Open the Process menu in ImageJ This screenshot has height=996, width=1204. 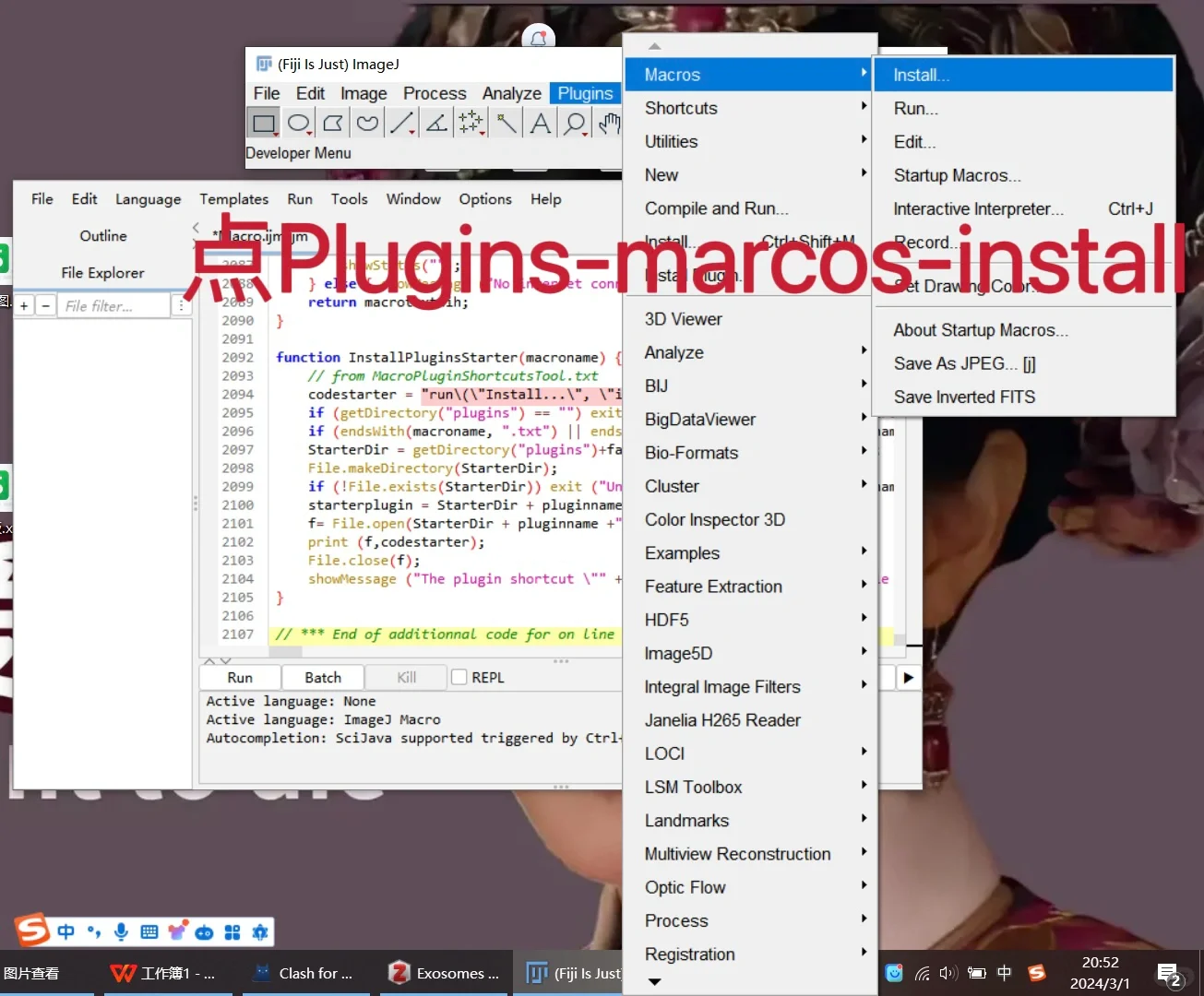click(435, 93)
